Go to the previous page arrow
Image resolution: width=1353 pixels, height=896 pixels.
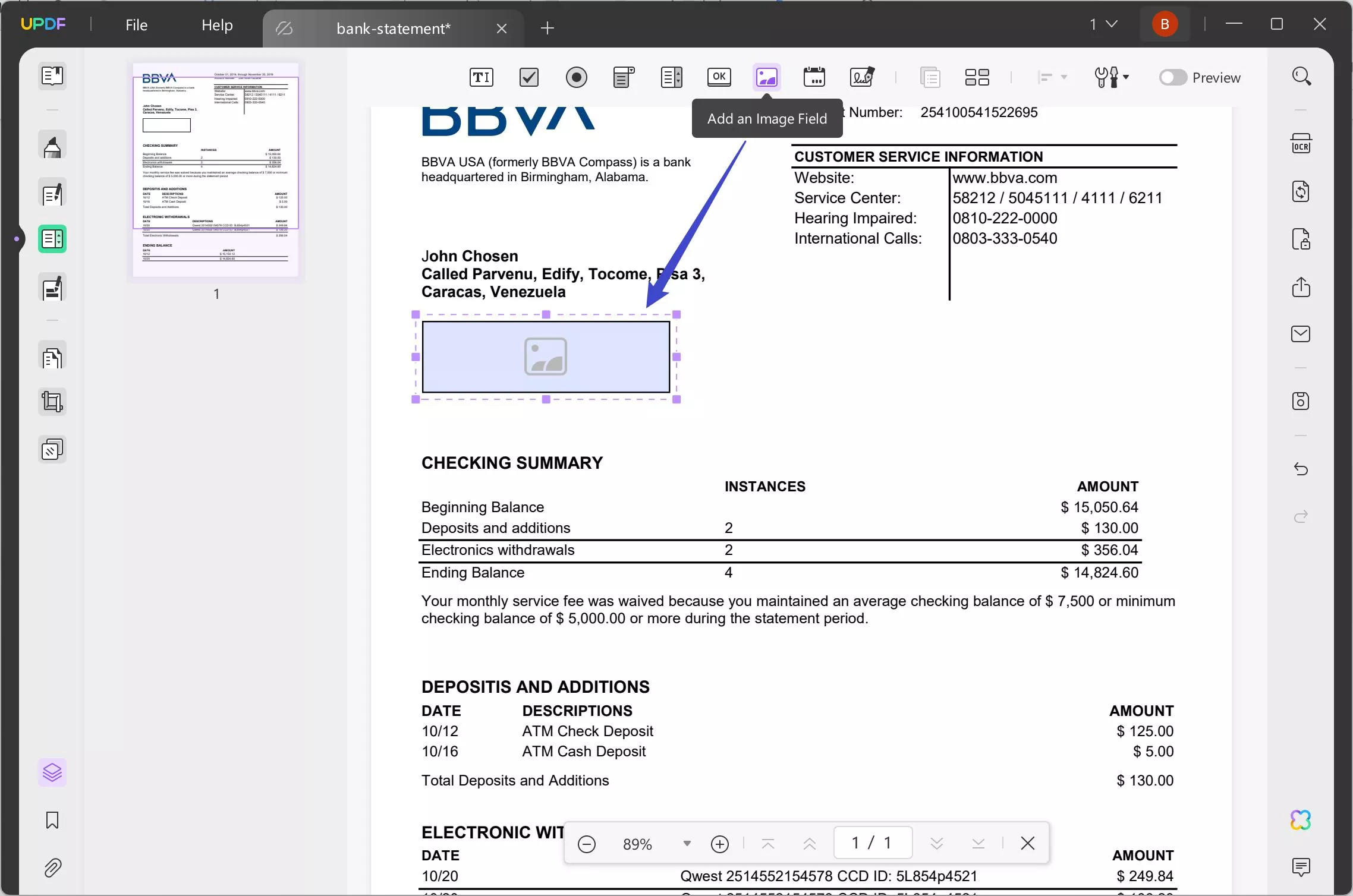click(810, 844)
